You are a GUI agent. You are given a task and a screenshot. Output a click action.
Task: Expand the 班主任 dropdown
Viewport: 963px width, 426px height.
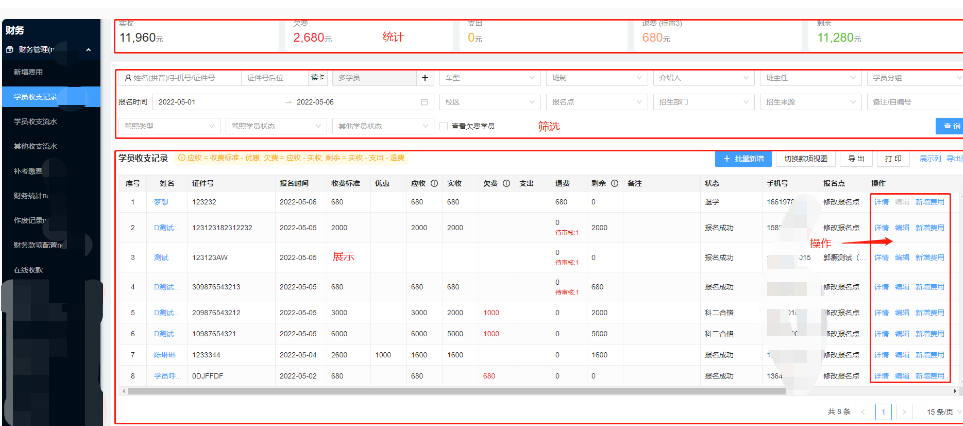810,78
